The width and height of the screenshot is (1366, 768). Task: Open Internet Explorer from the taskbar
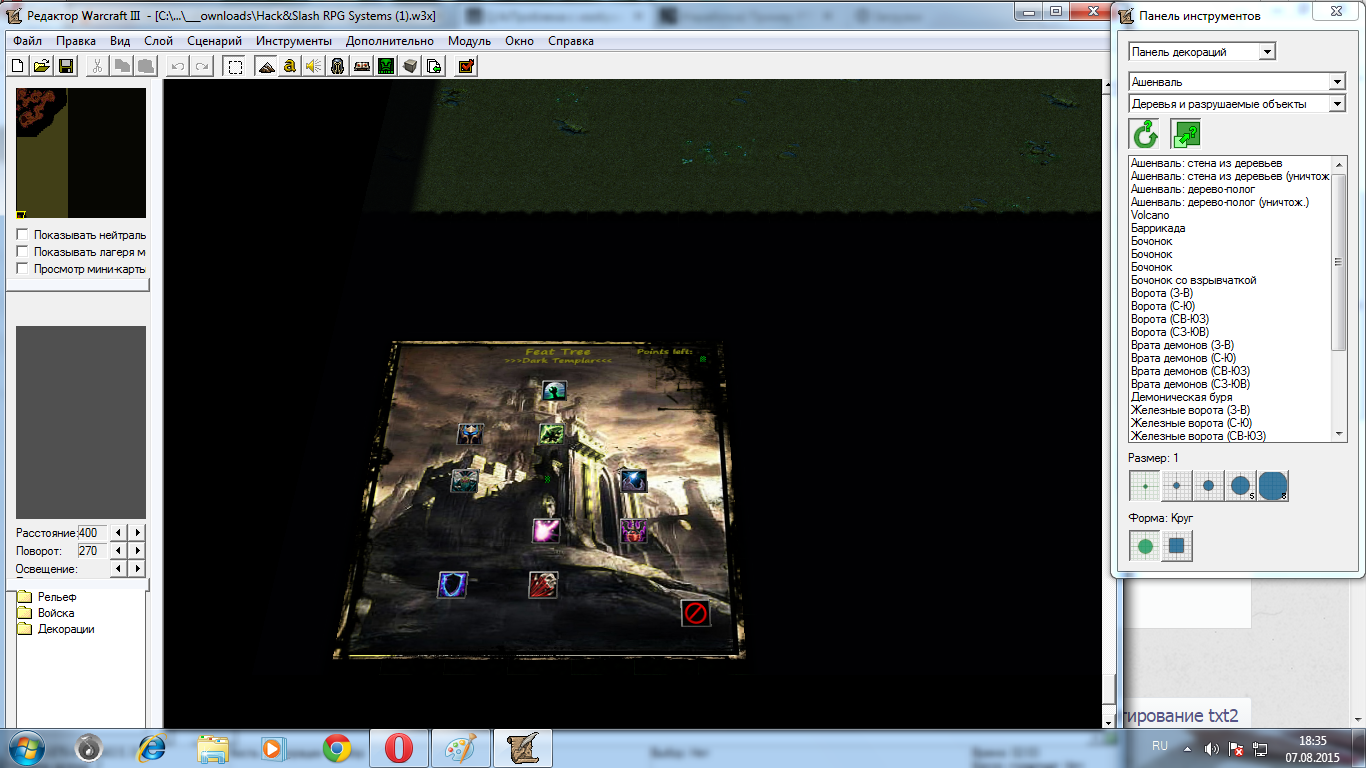pyautogui.click(x=151, y=748)
